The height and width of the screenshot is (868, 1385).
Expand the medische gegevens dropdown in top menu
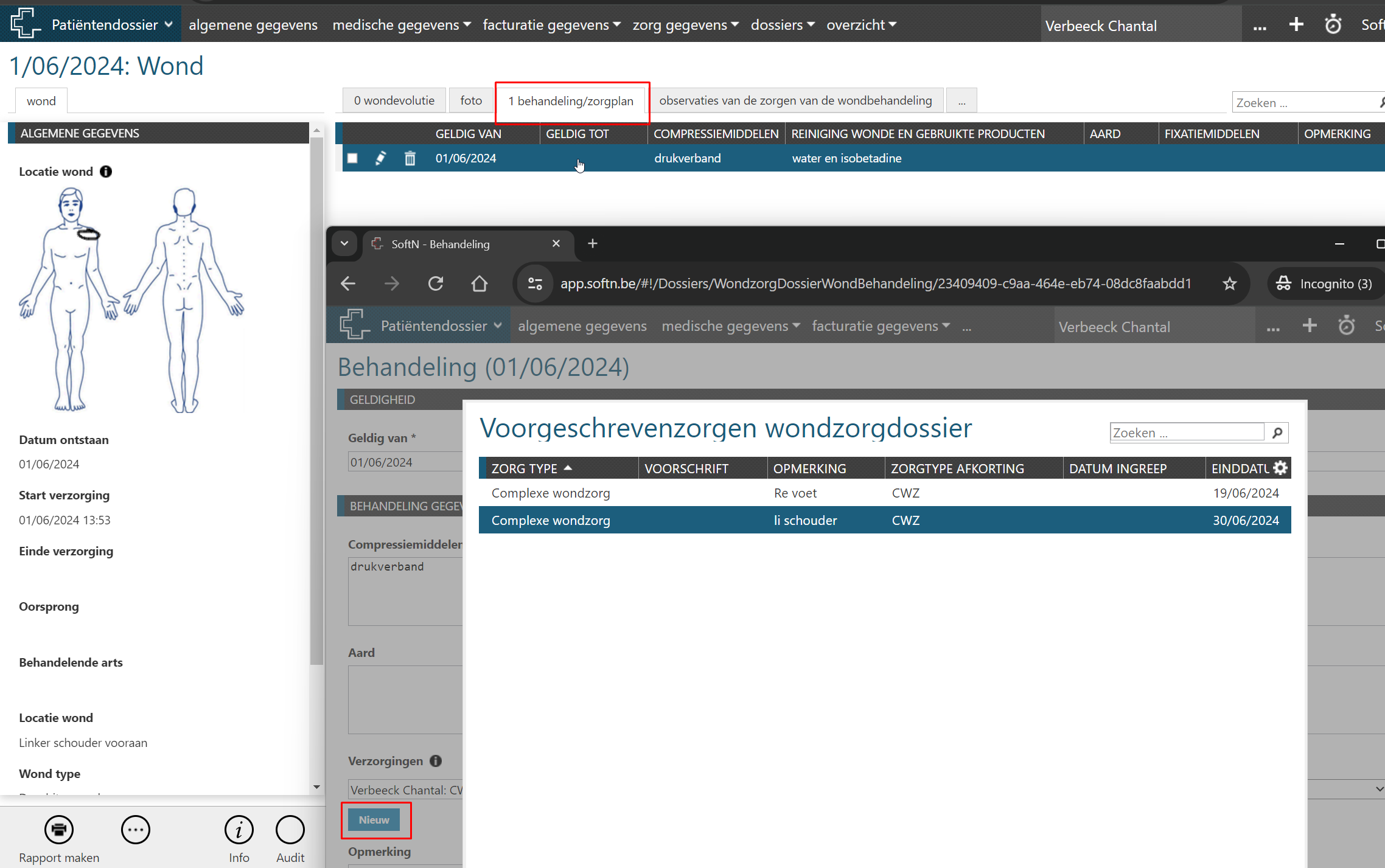point(402,25)
